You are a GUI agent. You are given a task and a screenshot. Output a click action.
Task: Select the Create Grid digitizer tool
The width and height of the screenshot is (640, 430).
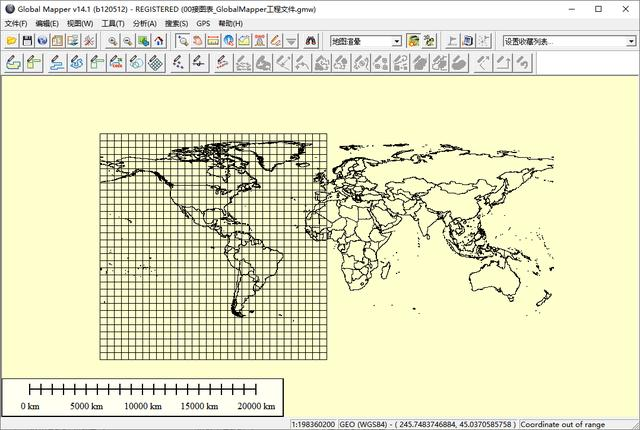[x=156, y=63]
